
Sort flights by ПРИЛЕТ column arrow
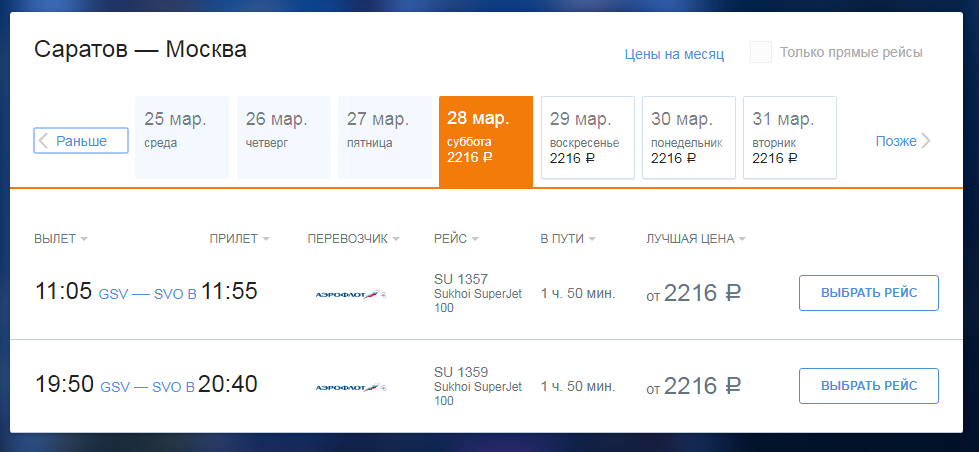click(266, 239)
